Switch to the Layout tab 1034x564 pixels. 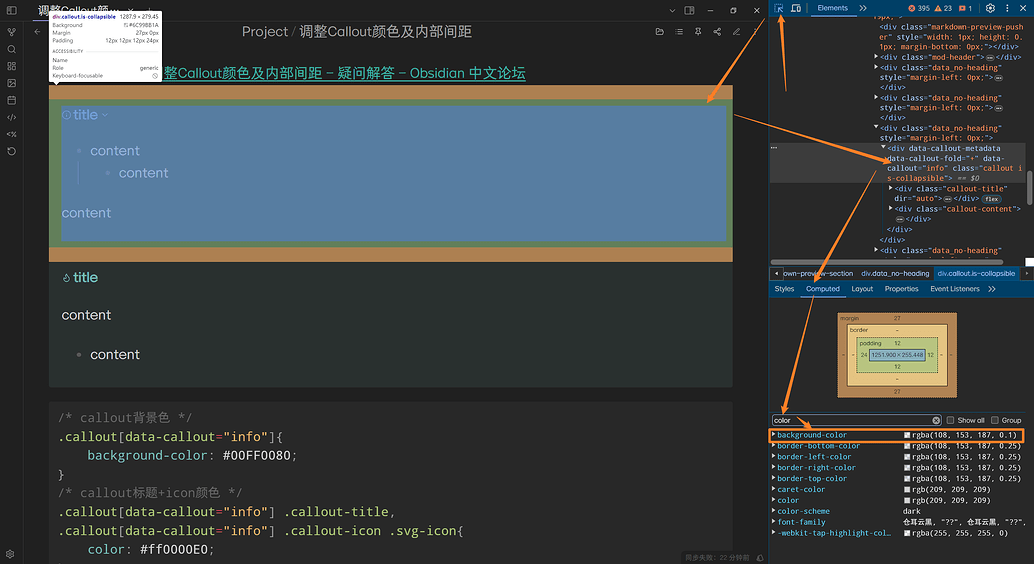click(x=862, y=289)
